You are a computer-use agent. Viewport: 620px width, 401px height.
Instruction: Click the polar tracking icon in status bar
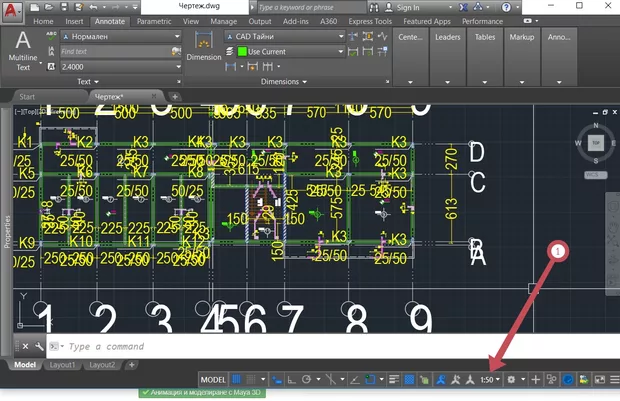click(307, 380)
